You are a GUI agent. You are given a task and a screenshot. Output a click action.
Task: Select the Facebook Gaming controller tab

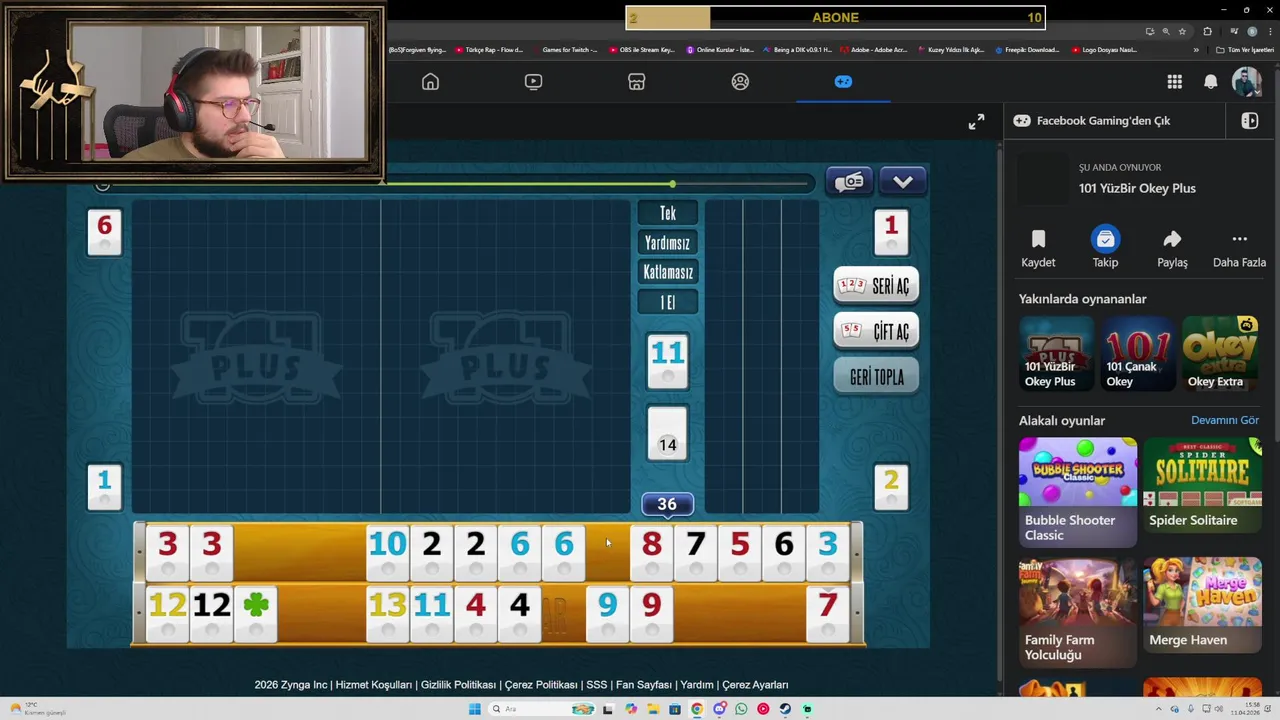coord(843,82)
